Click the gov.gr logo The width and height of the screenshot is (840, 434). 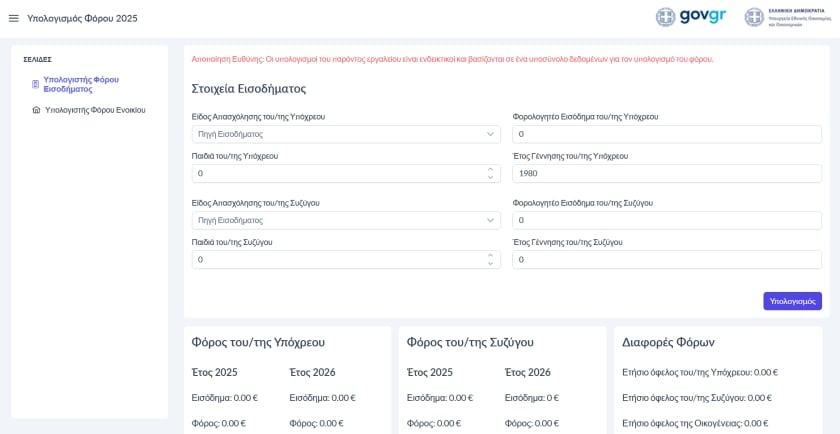click(x=691, y=17)
